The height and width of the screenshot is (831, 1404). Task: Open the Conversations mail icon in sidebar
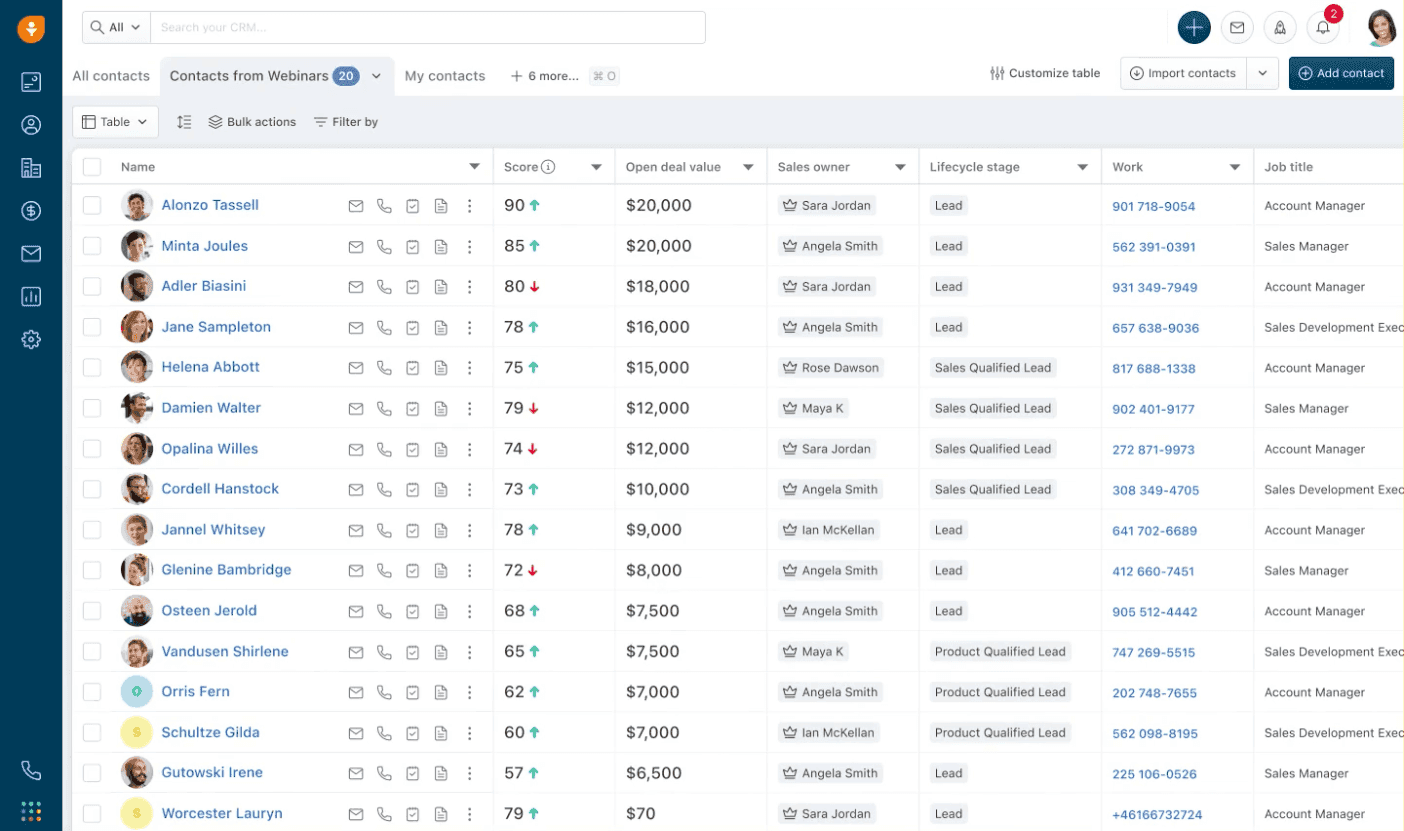point(31,254)
